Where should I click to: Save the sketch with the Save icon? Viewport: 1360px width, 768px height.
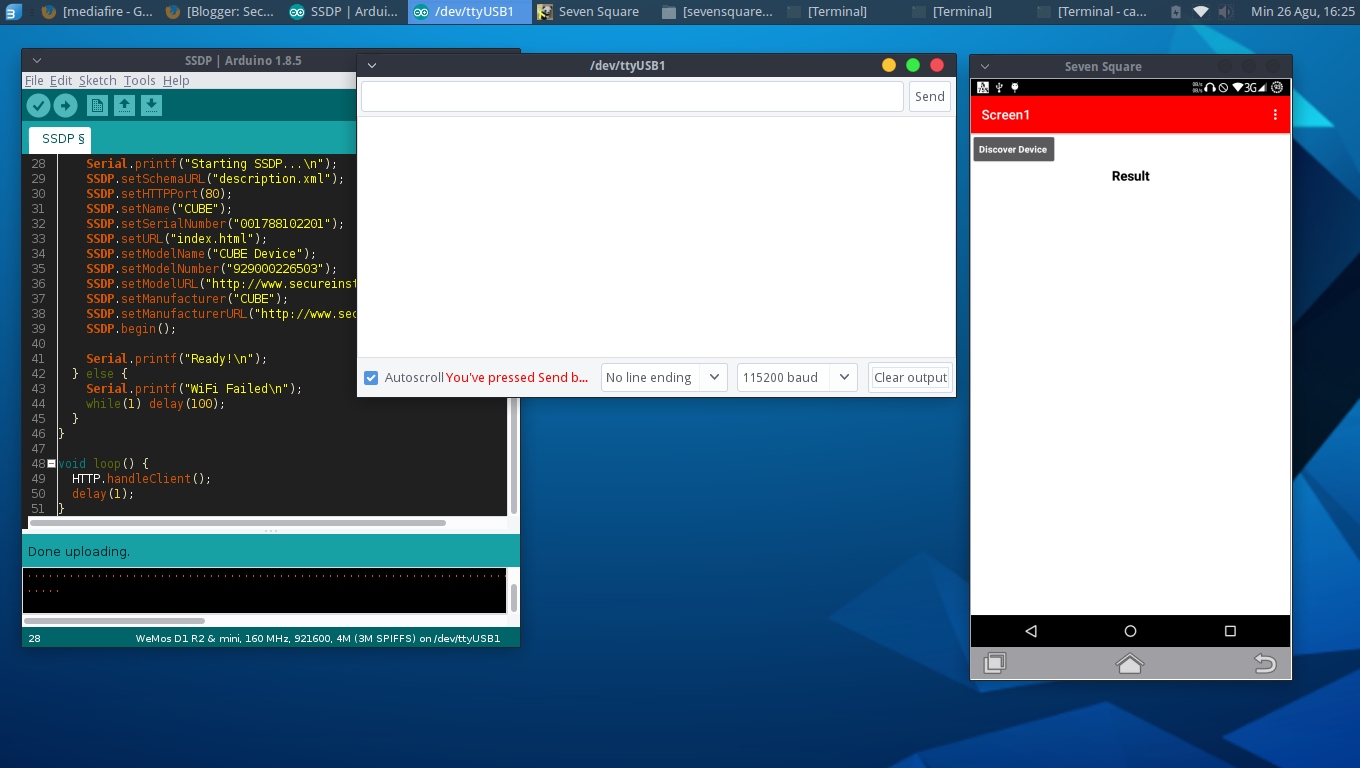click(151, 104)
